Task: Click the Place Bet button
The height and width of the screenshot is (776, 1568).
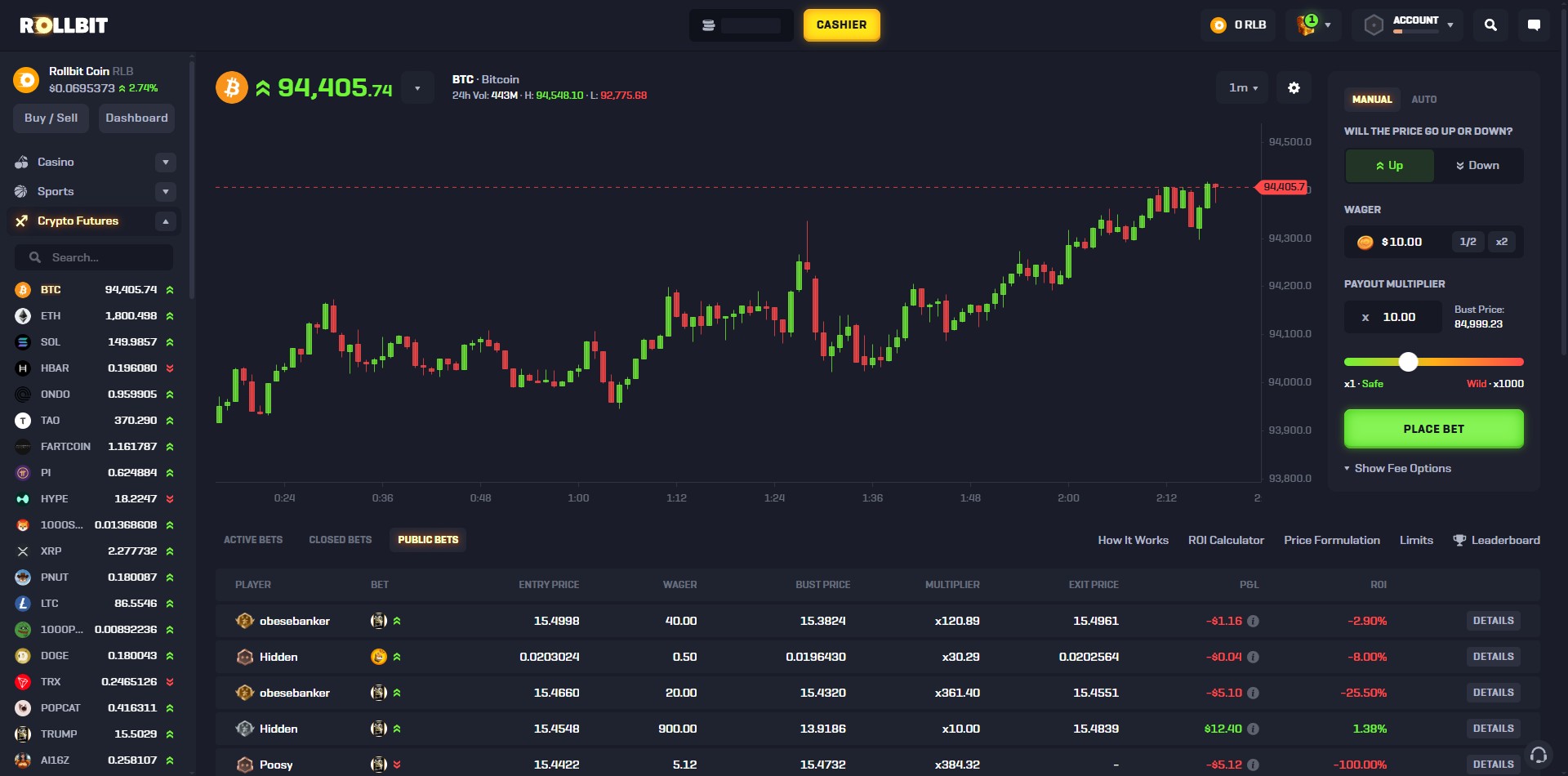Action: pos(1433,429)
